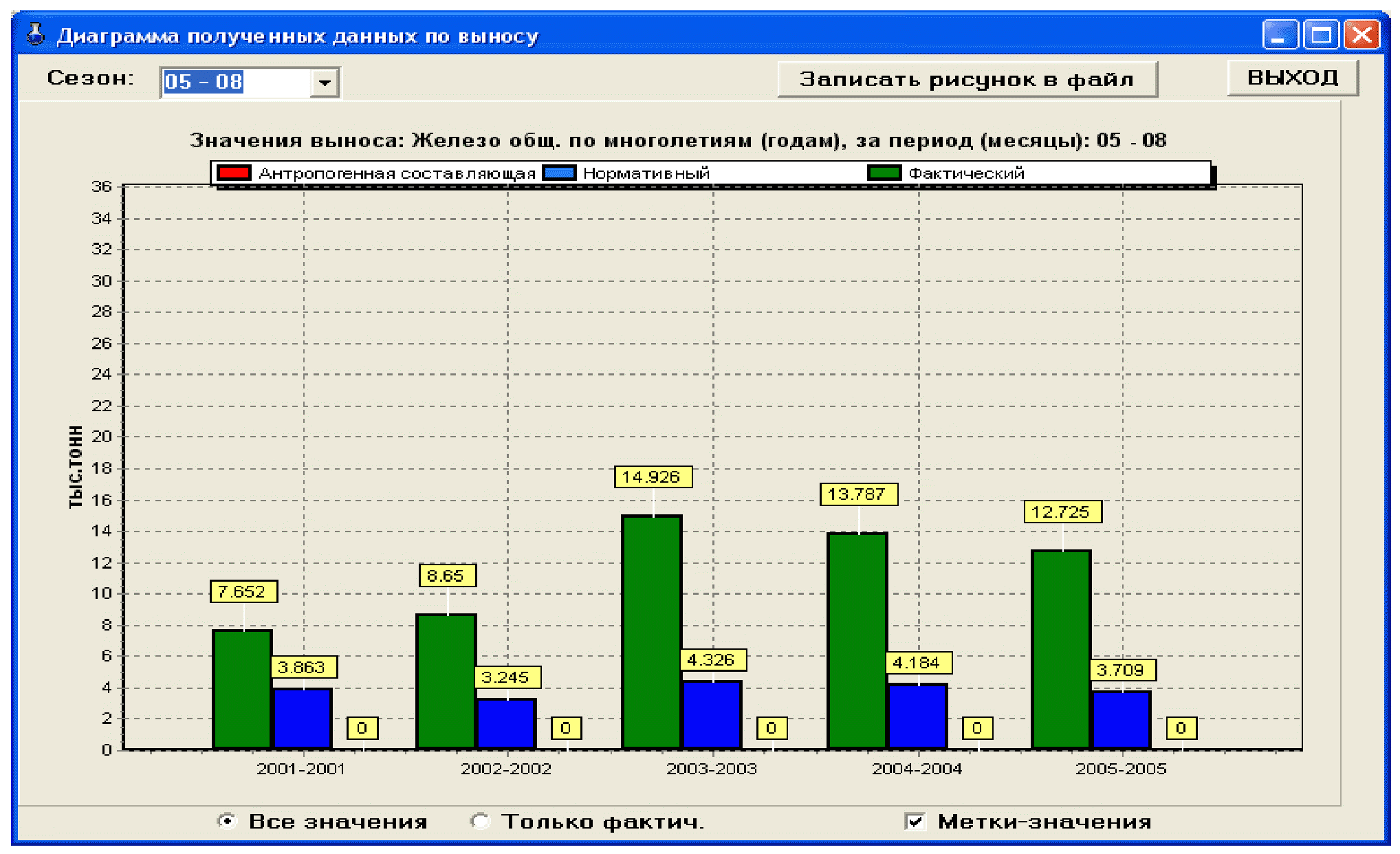The height and width of the screenshot is (854, 1400).
Task: Click the value label 8.65
Action: pos(447,576)
